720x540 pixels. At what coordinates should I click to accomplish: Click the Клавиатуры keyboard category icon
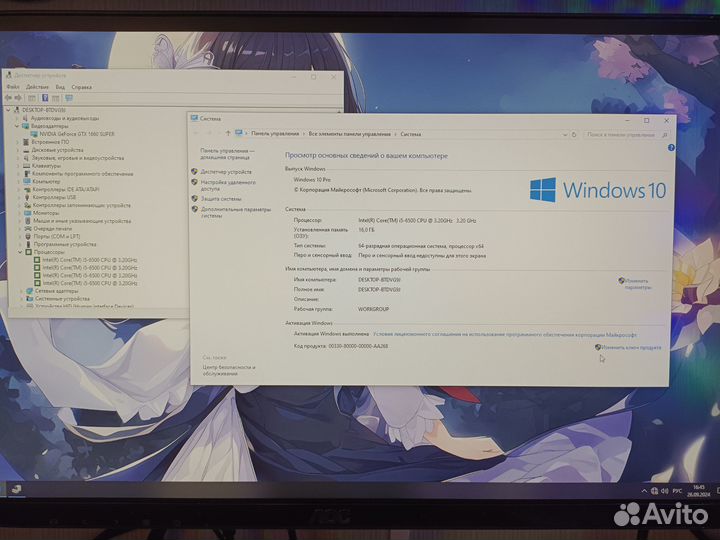point(27,166)
